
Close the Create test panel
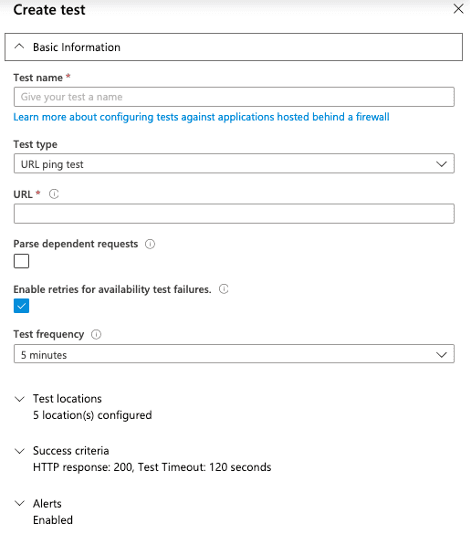coord(458,9)
